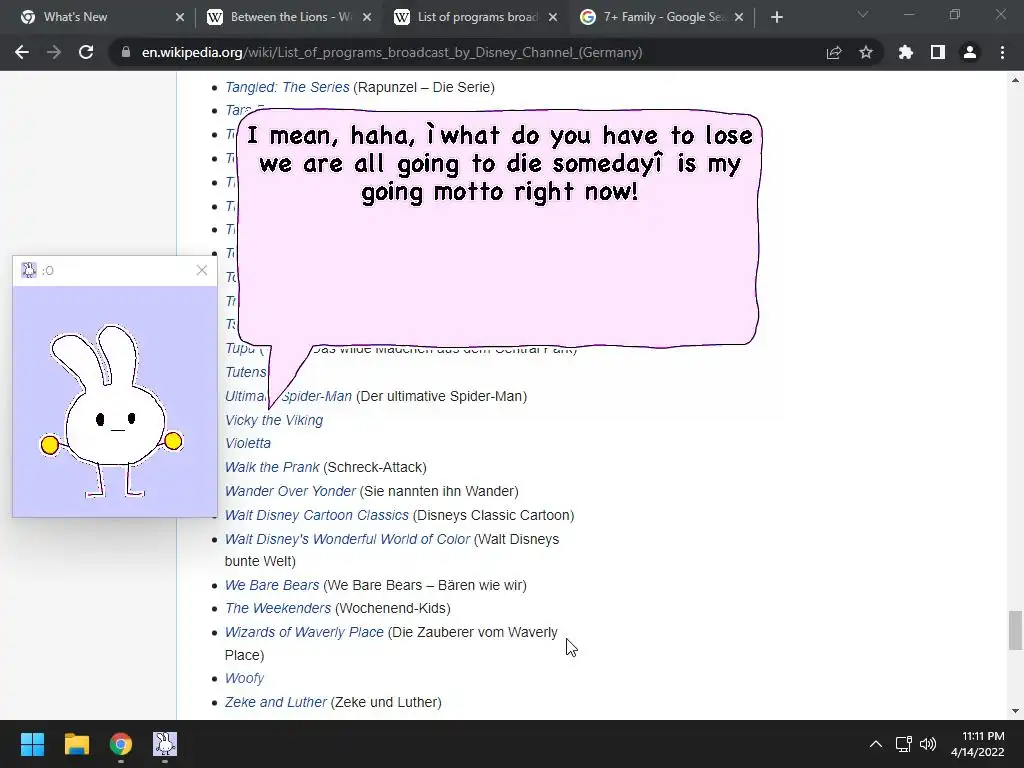This screenshot has width=1024, height=768.
Task: Click the bunny app taskbar icon
Action: (165, 744)
